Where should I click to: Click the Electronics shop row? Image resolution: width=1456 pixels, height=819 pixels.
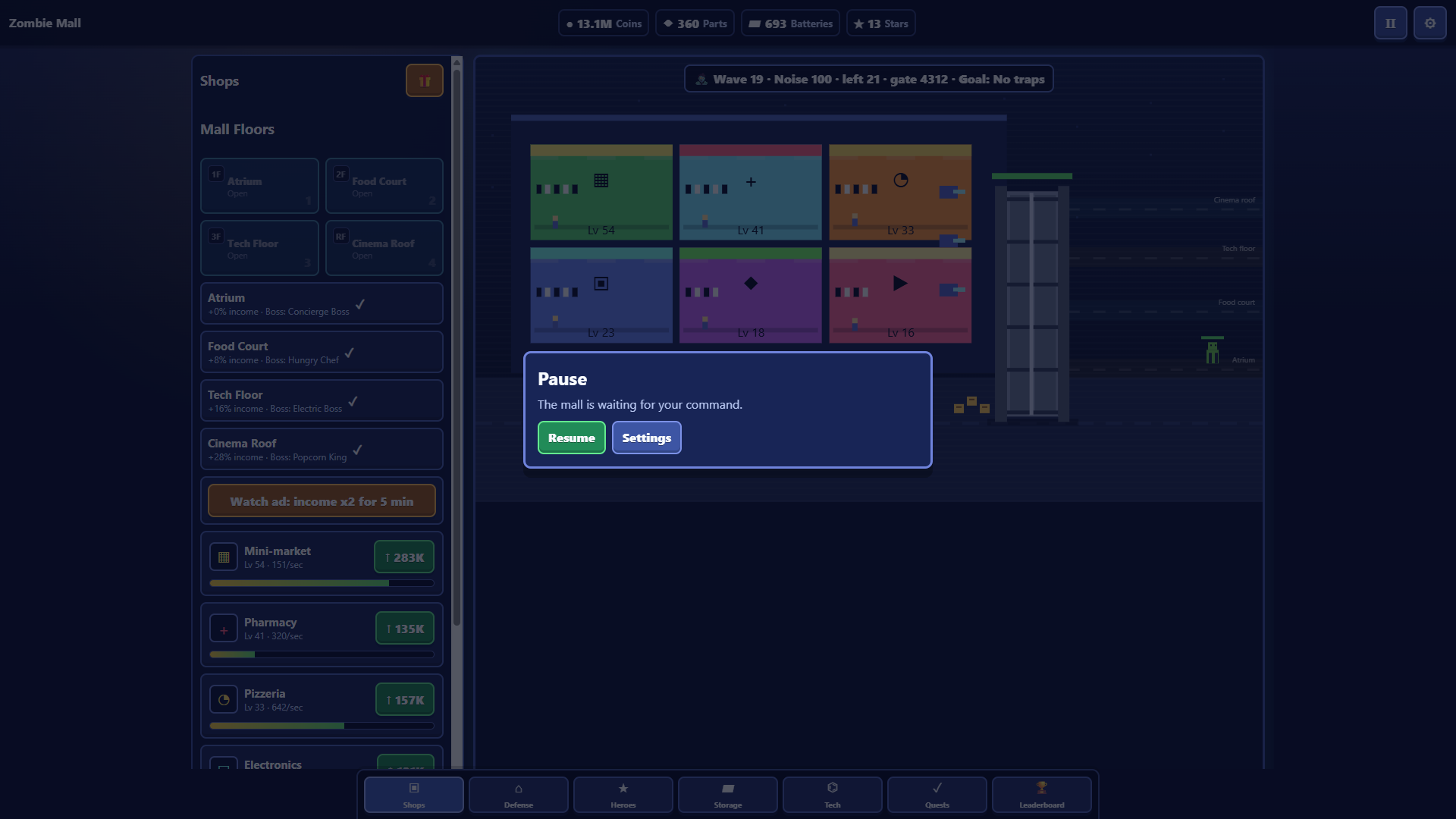coord(322,758)
